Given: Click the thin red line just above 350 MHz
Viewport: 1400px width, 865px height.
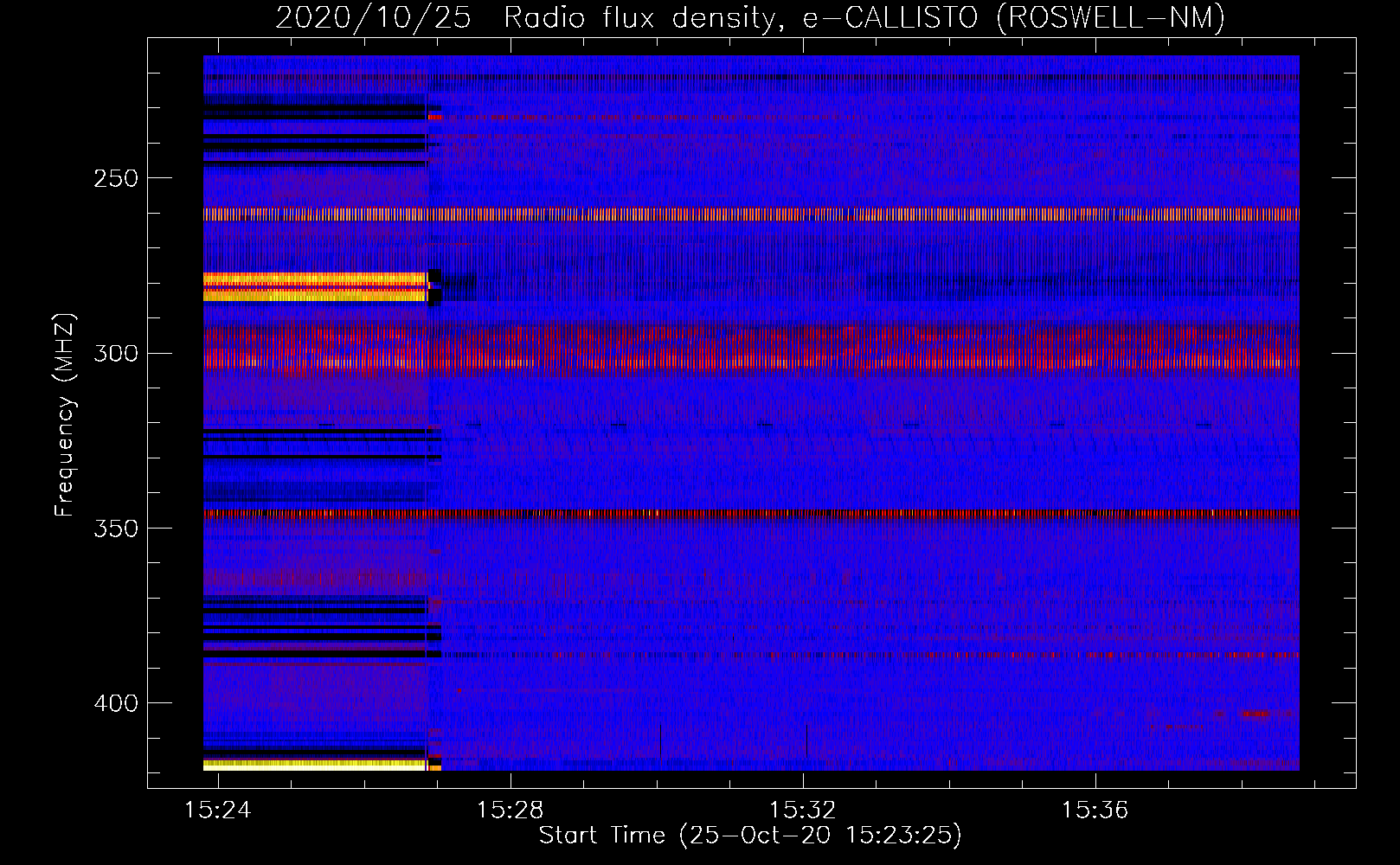Looking at the screenshot, I should (x=751, y=514).
